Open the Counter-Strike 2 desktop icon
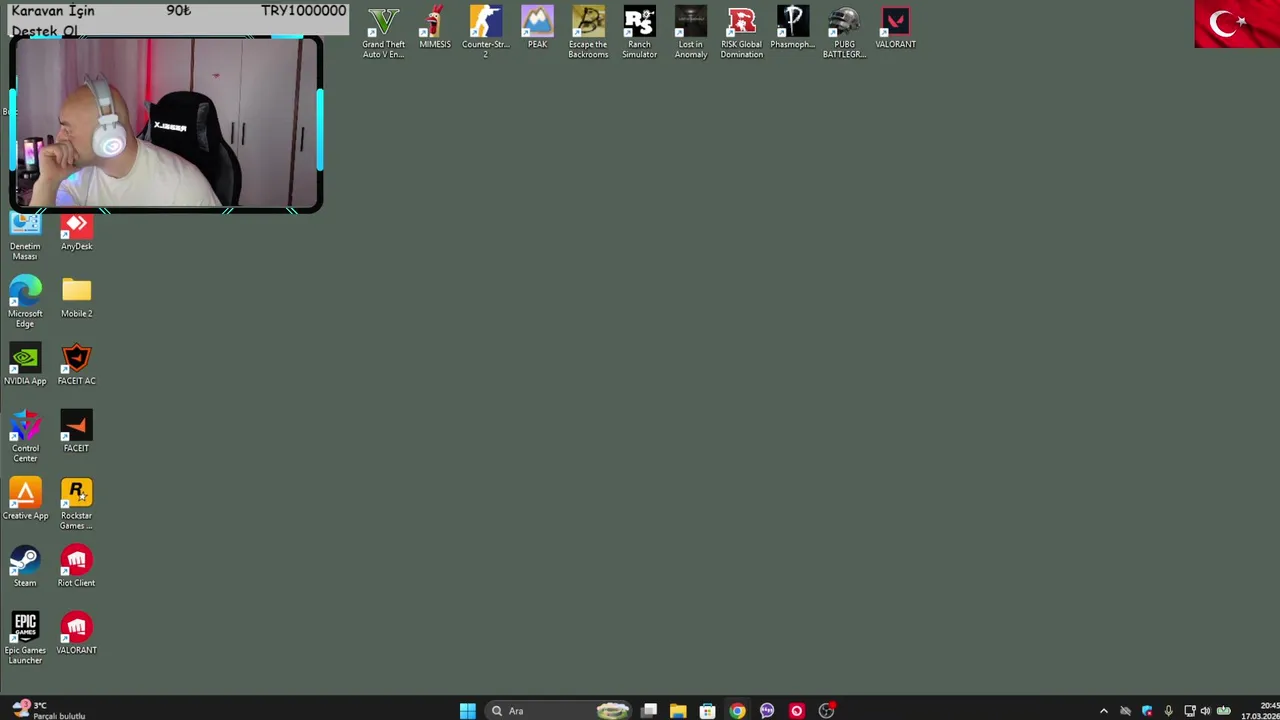The height and width of the screenshot is (720, 1280). (486, 32)
